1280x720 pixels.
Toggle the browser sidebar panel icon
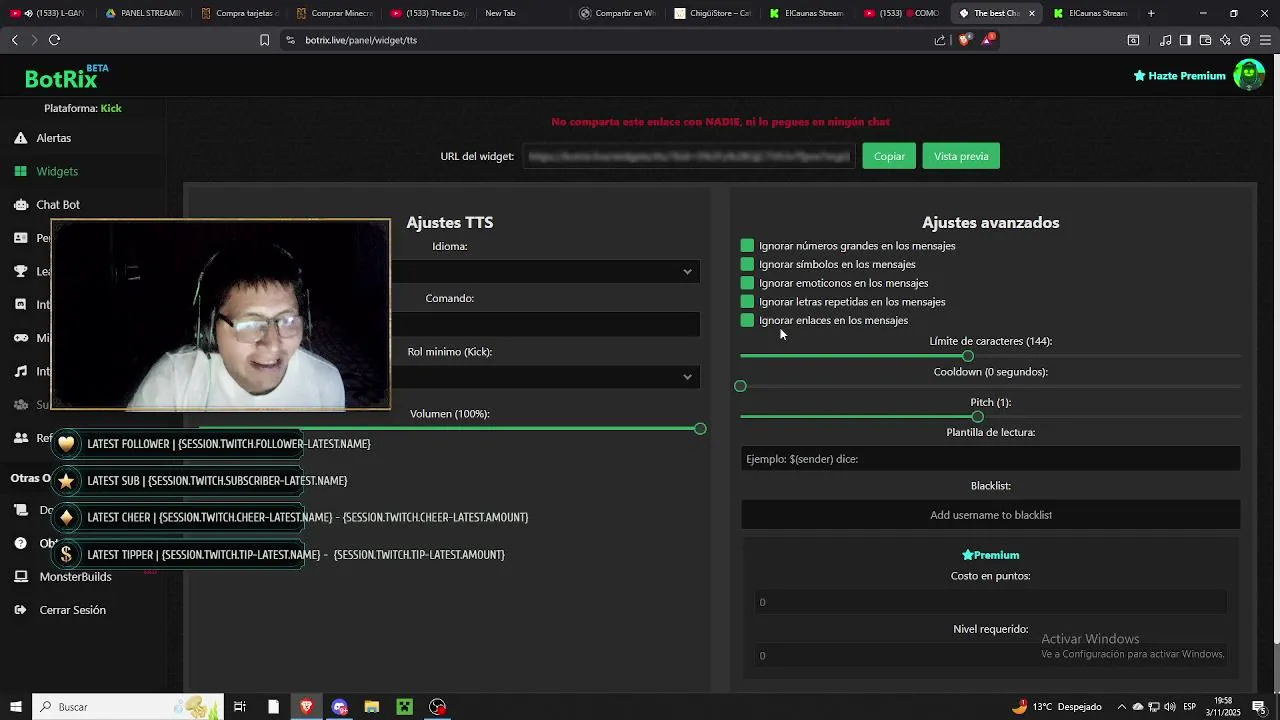click(1185, 40)
